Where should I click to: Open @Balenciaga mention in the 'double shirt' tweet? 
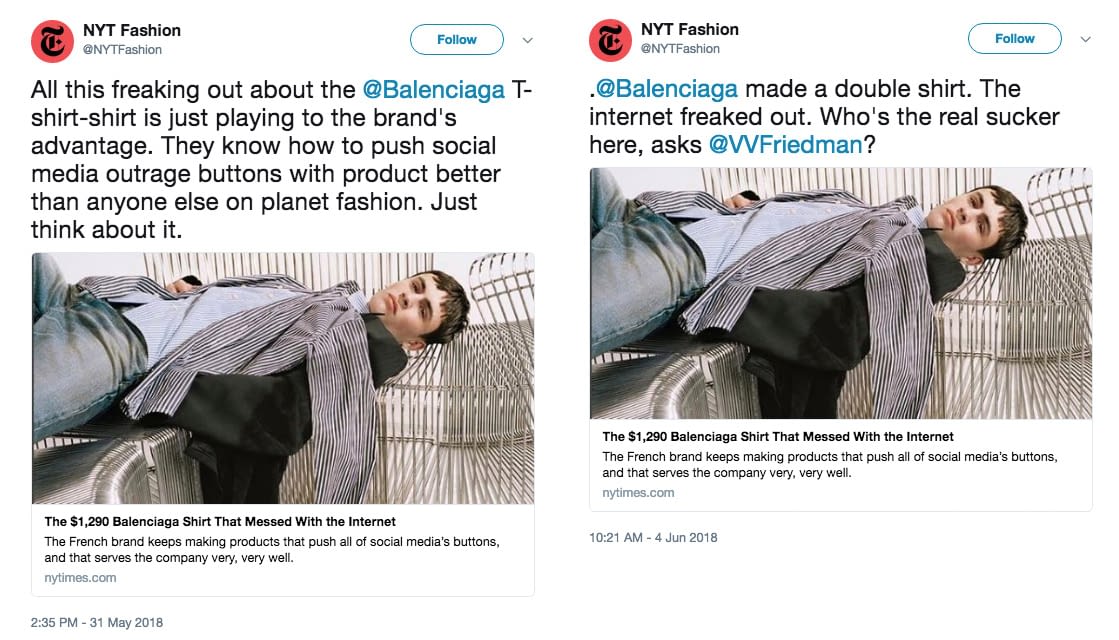[668, 90]
